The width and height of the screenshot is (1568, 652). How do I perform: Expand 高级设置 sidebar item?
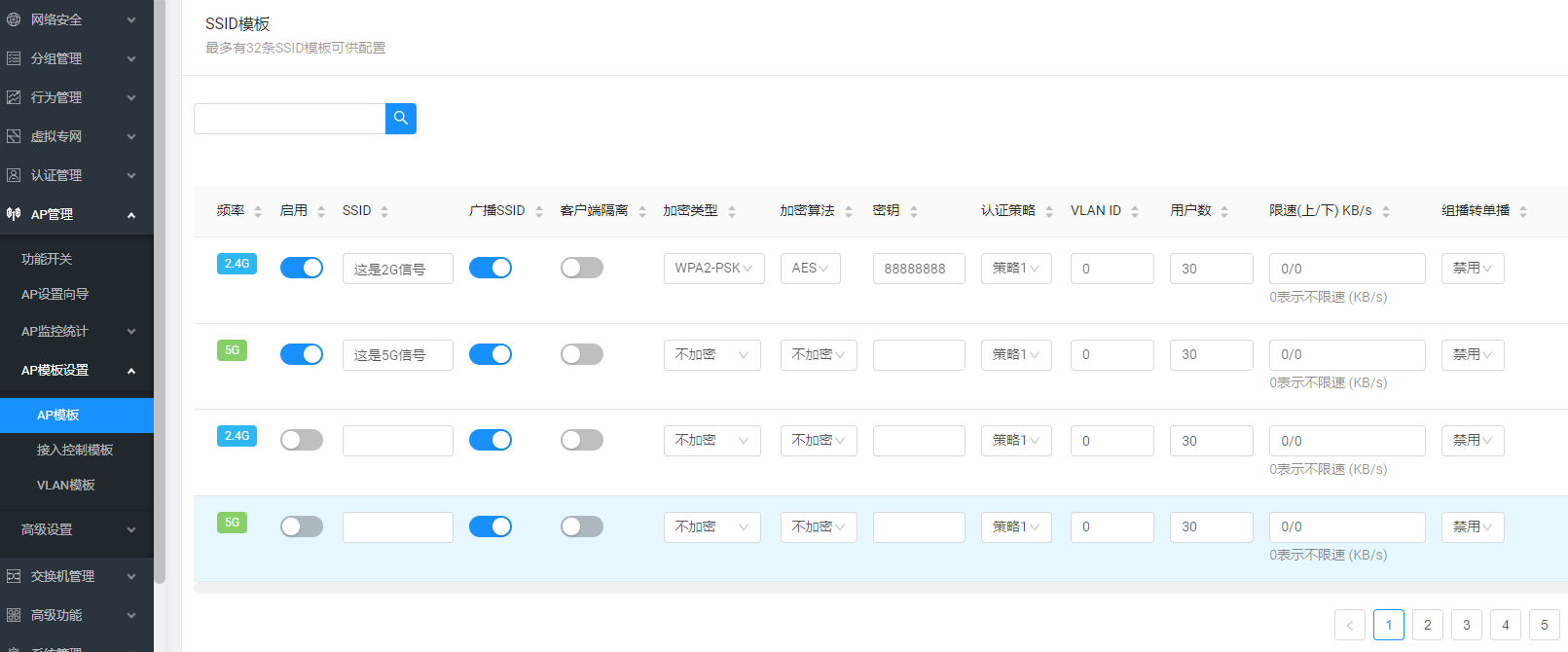click(77, 529)
